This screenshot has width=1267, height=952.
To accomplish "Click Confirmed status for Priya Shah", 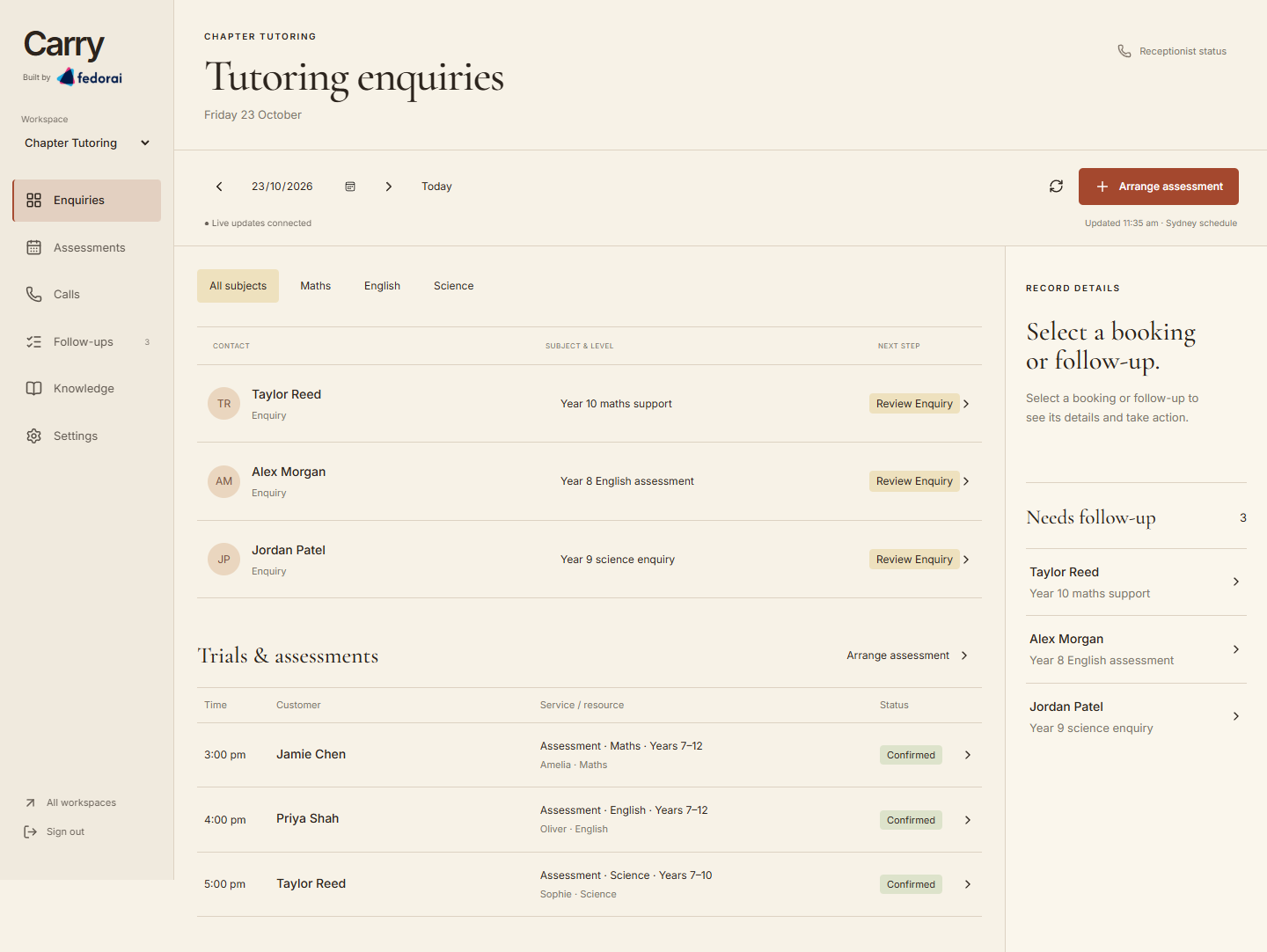I will coord(911,820).
